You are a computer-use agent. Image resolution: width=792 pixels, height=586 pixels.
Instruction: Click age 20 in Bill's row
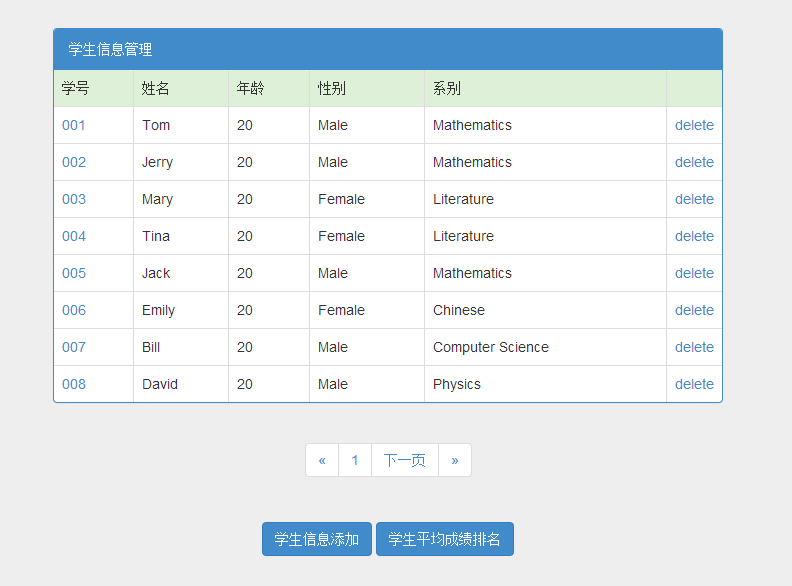pyautogui.click(x=244, y=347)
